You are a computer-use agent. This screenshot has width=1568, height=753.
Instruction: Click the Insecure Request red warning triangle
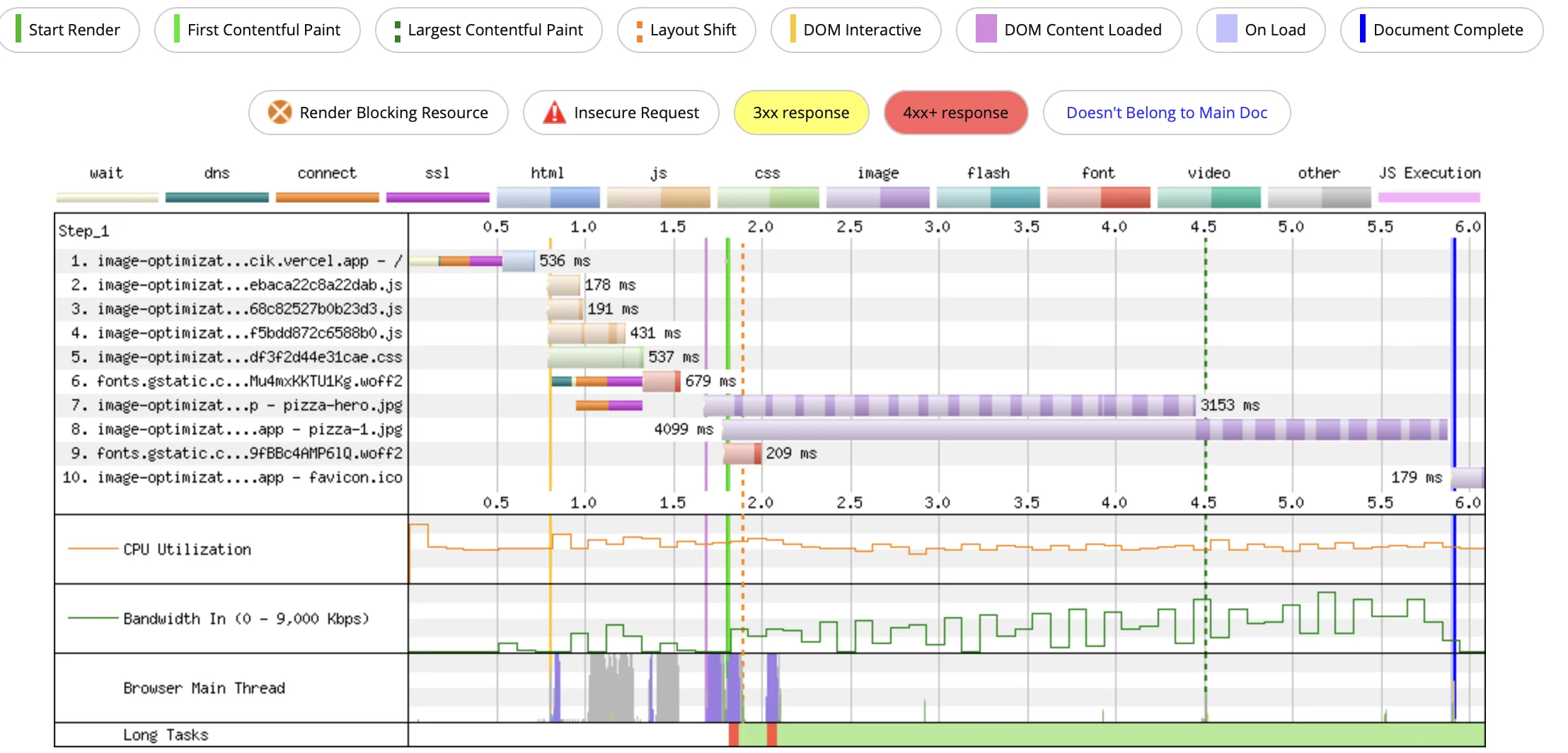click(554, 113)
